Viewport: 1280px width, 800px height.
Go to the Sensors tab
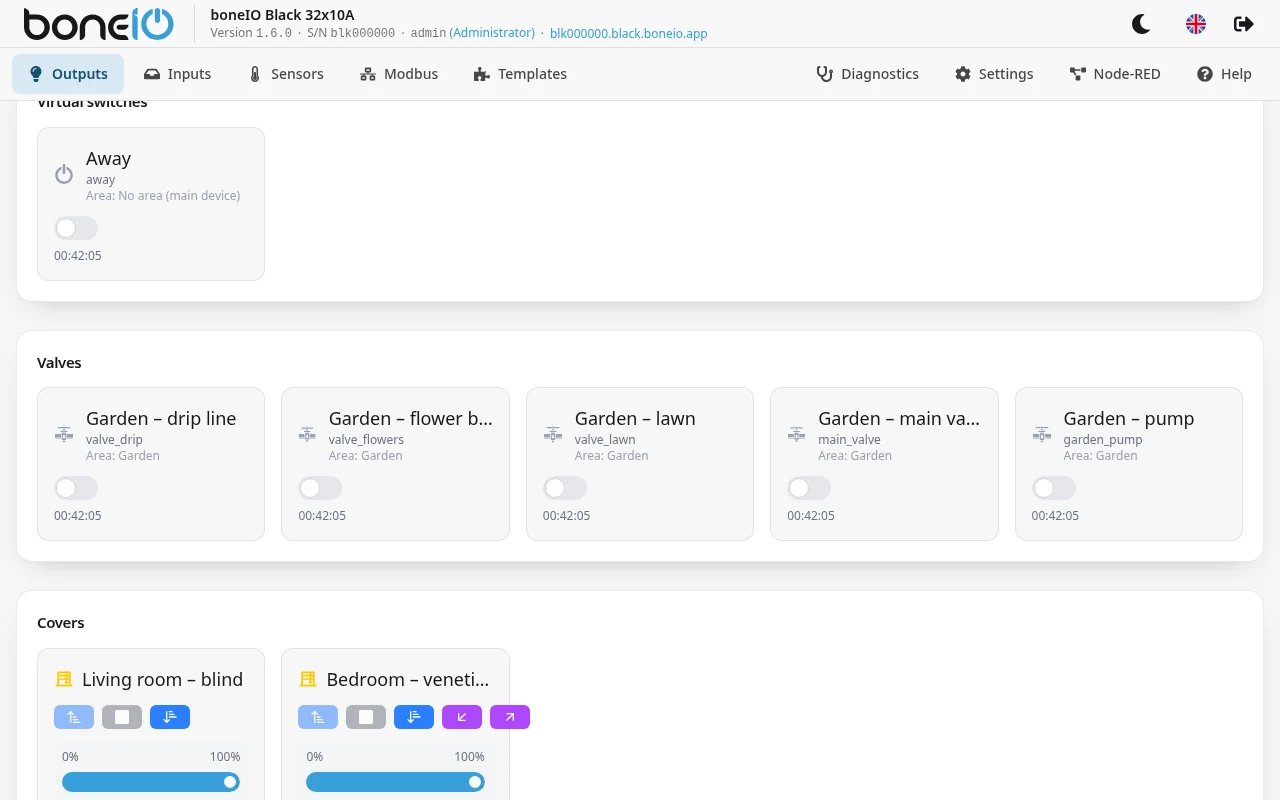click(x=285, y=74)
